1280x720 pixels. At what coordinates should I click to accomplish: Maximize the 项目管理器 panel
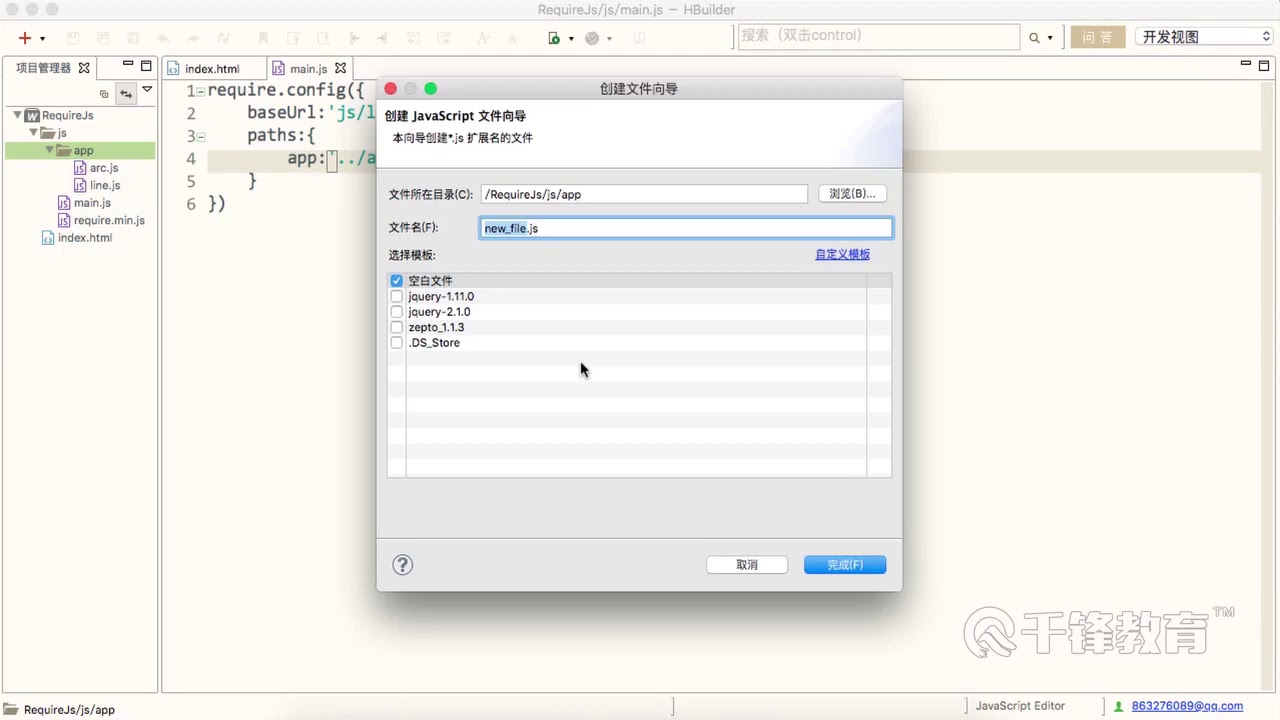[146, 66]
